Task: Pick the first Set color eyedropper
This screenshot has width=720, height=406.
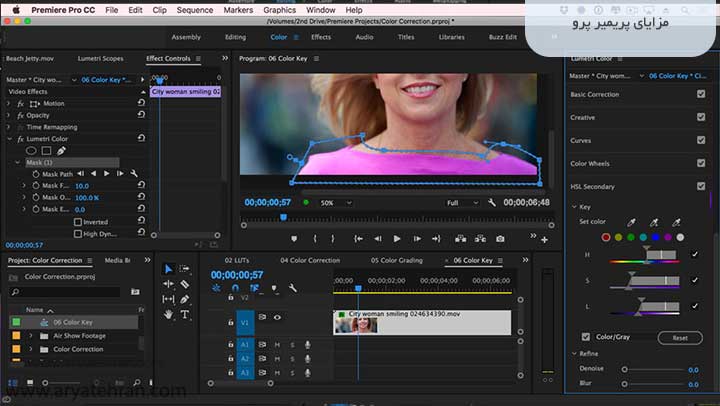Action: click(631, 222)
